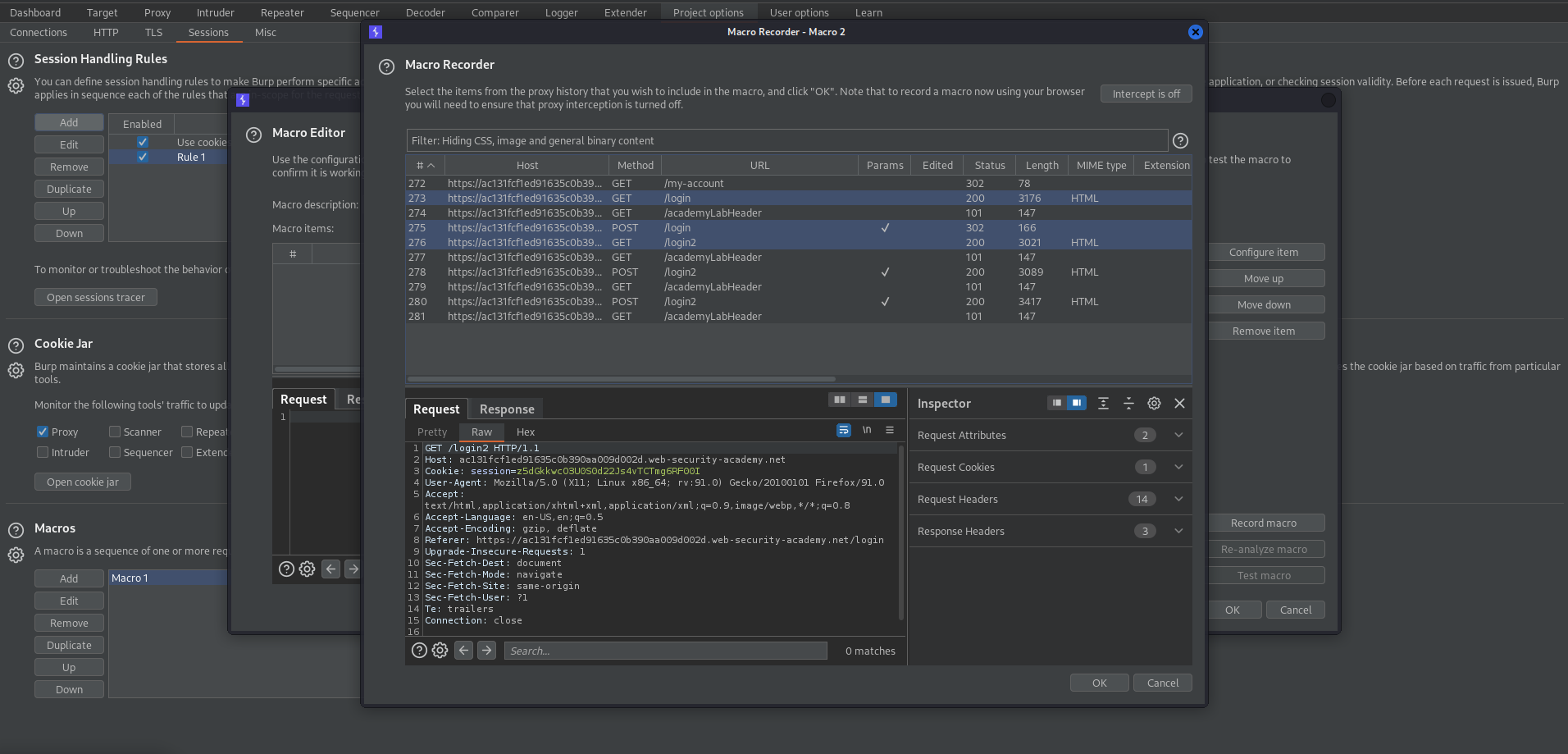Select stacked request/response layout icon
This screenshot has height=754, width=1568.
point(862,400)
